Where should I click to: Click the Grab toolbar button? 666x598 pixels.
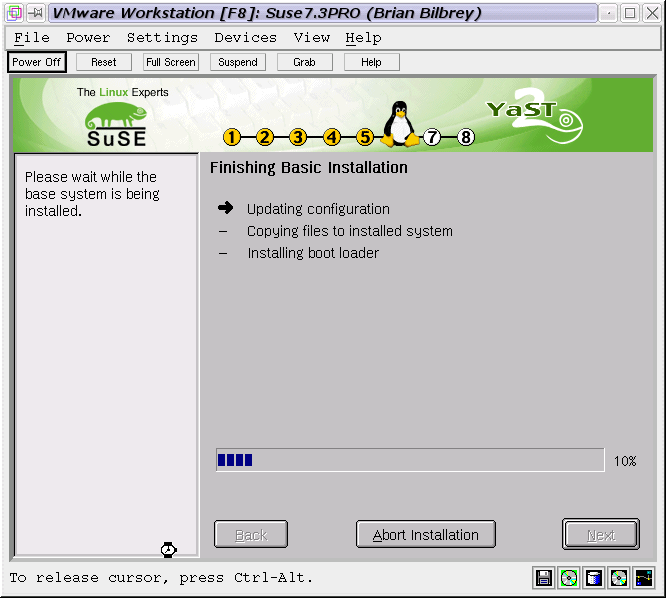[x=304, y=62]
